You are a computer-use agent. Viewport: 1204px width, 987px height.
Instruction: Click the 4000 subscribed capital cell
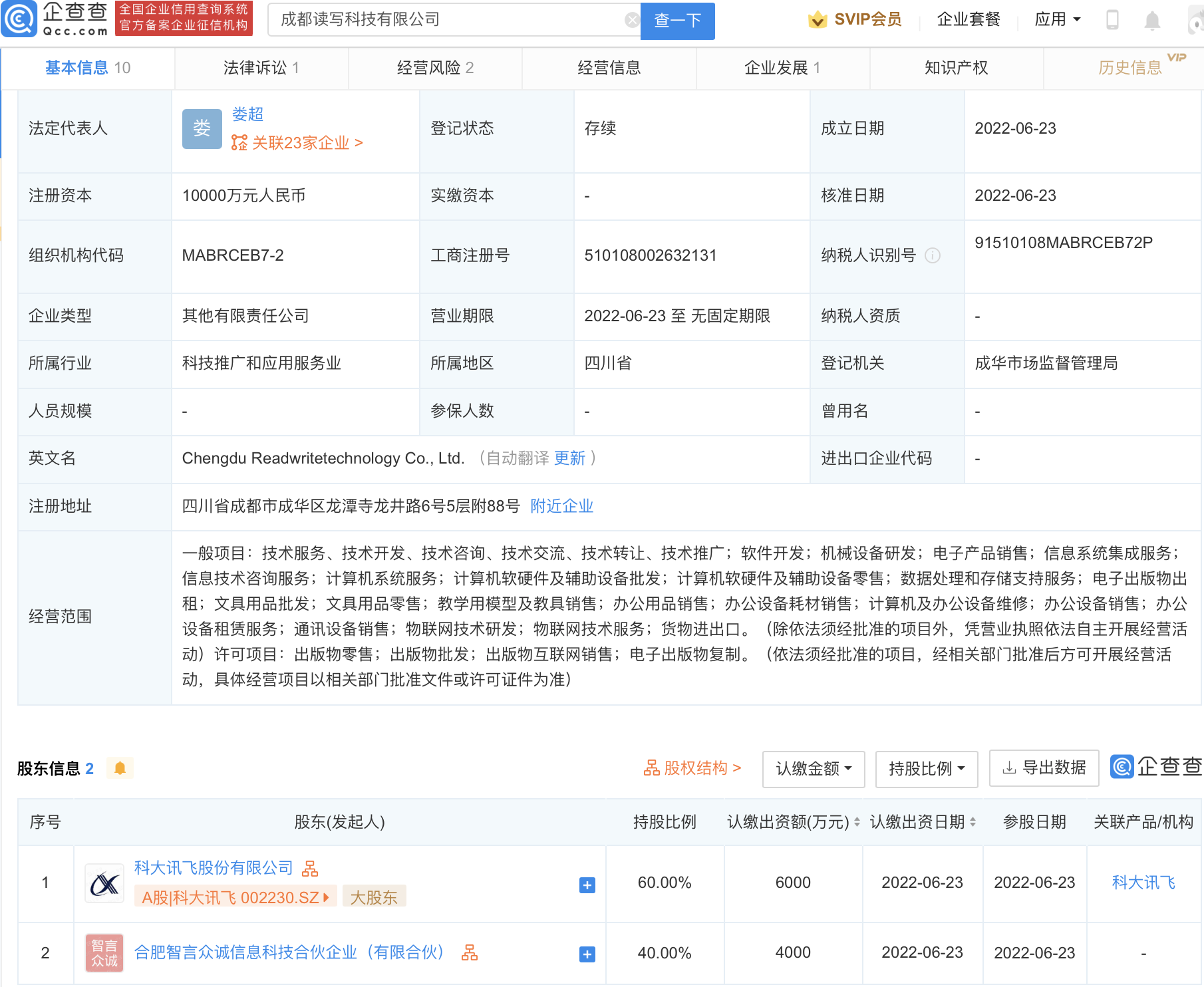tap(793, 953)
